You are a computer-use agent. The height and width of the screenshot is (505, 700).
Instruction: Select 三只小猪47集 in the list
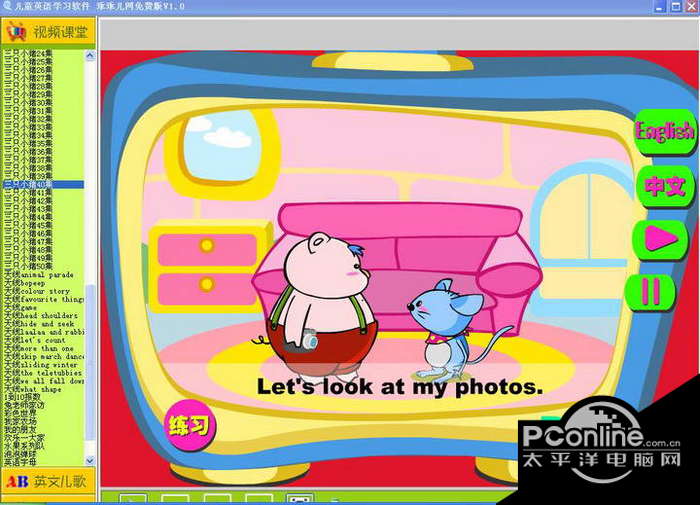tap(28, 242)
